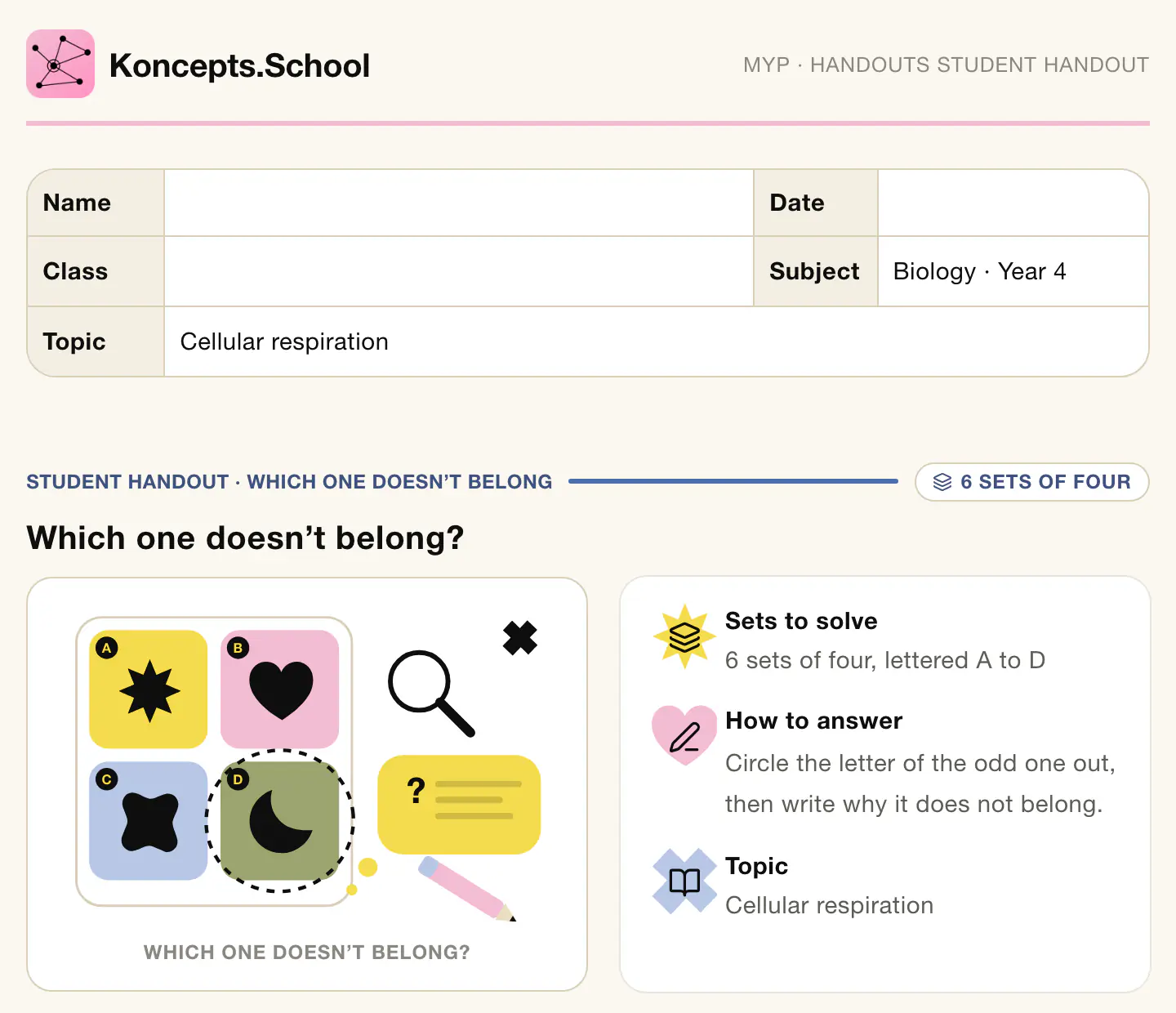Click the '6 sets of four, lettered A to D' text
1176x1013 pixels.
[x=885, y=660]
